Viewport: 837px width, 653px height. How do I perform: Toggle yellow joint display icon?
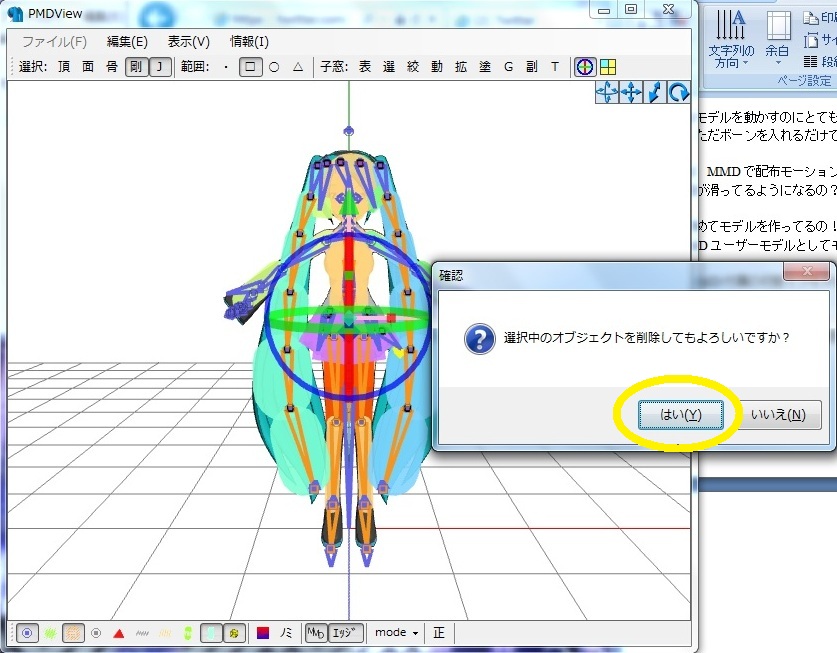[x=233, y=633]
